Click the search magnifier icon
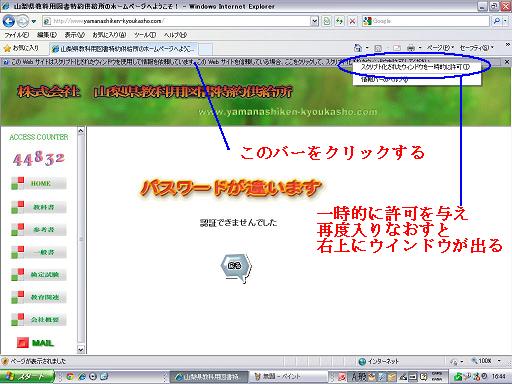512x384 pixels. point(497,21)
